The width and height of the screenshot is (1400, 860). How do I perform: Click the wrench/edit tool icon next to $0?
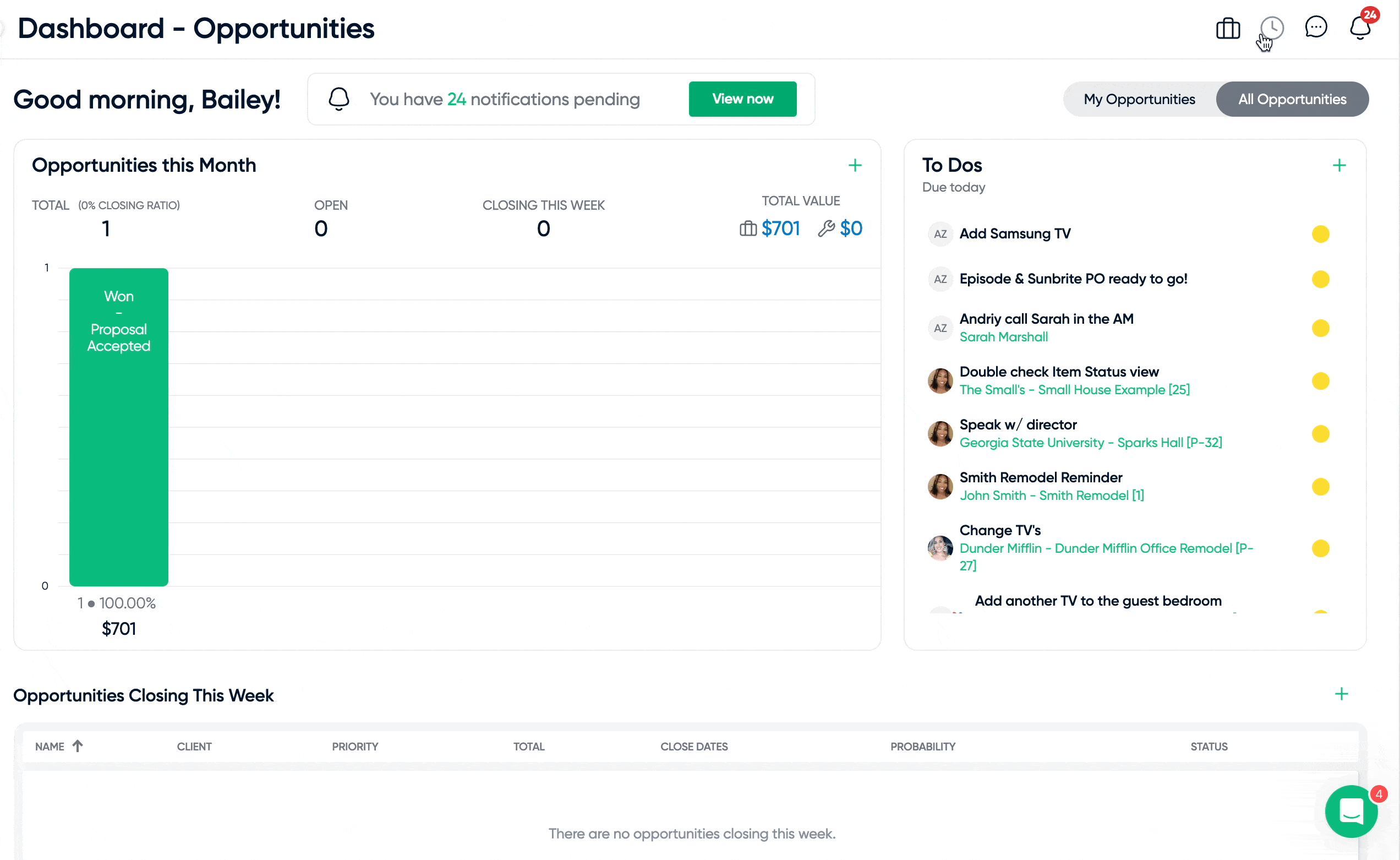click(825, 228)
